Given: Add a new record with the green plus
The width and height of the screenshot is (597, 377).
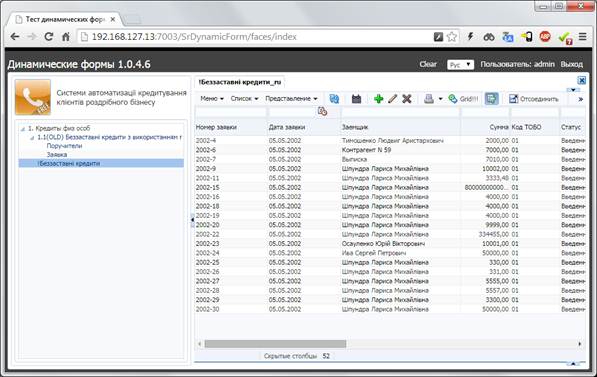Looking at the screenshot, I should [378, 99].
